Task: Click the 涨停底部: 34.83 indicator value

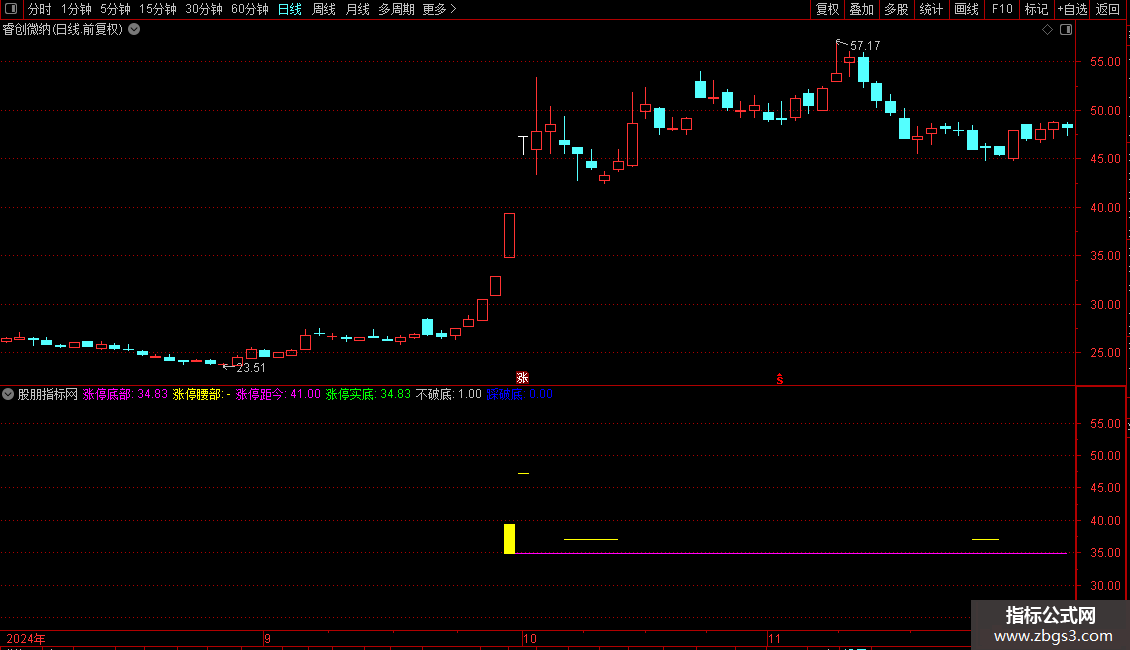Action: [x=125, y=394]
